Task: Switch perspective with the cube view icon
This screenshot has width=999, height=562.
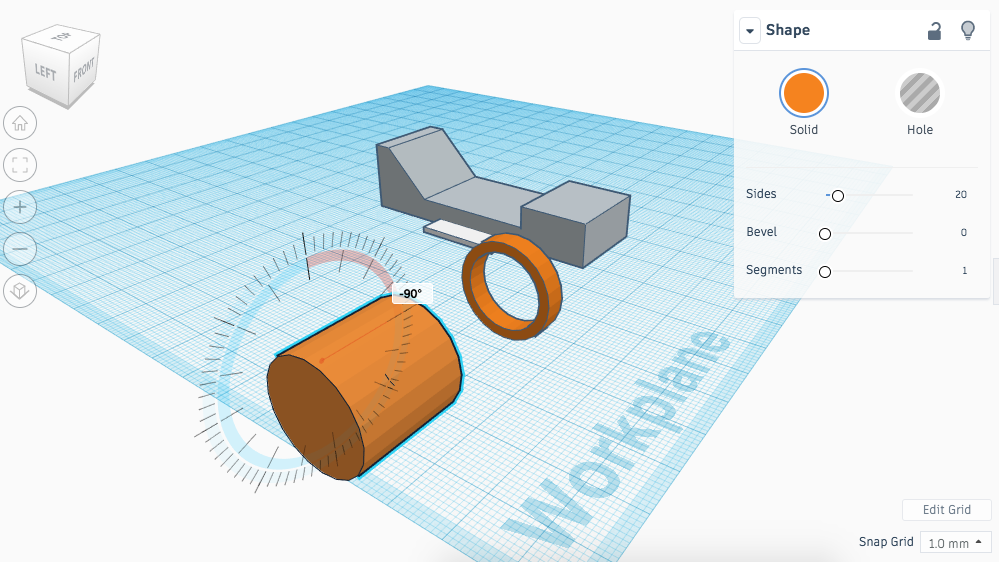Action: point(20,291)
